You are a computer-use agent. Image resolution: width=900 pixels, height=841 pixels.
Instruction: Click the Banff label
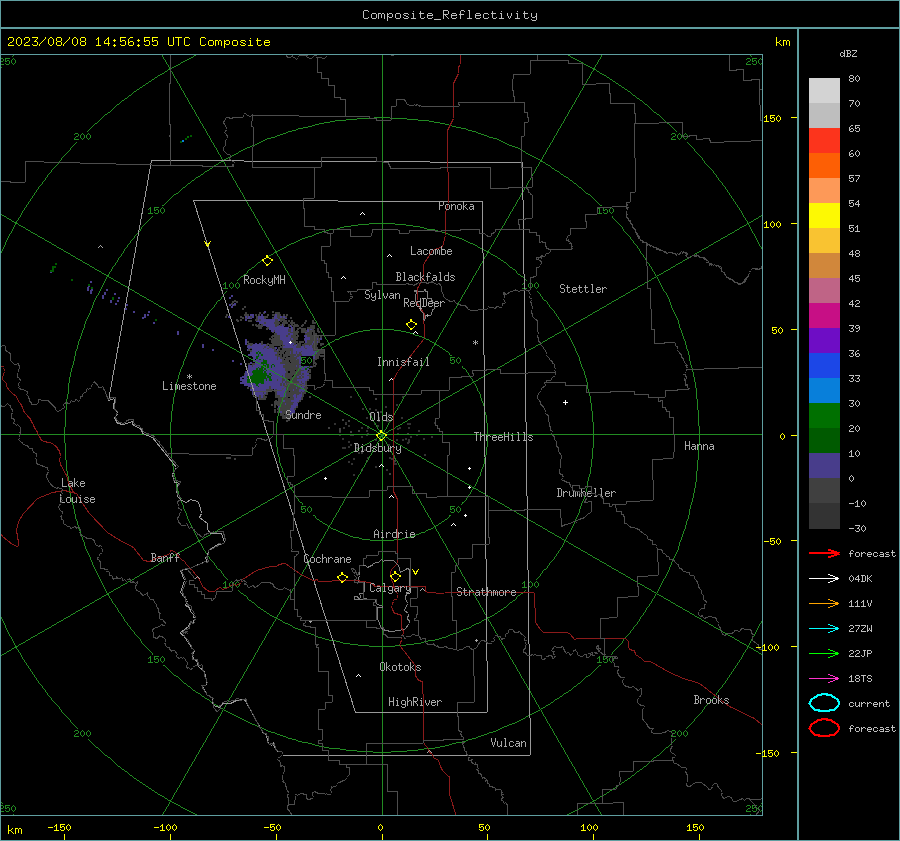pos(165,558)
